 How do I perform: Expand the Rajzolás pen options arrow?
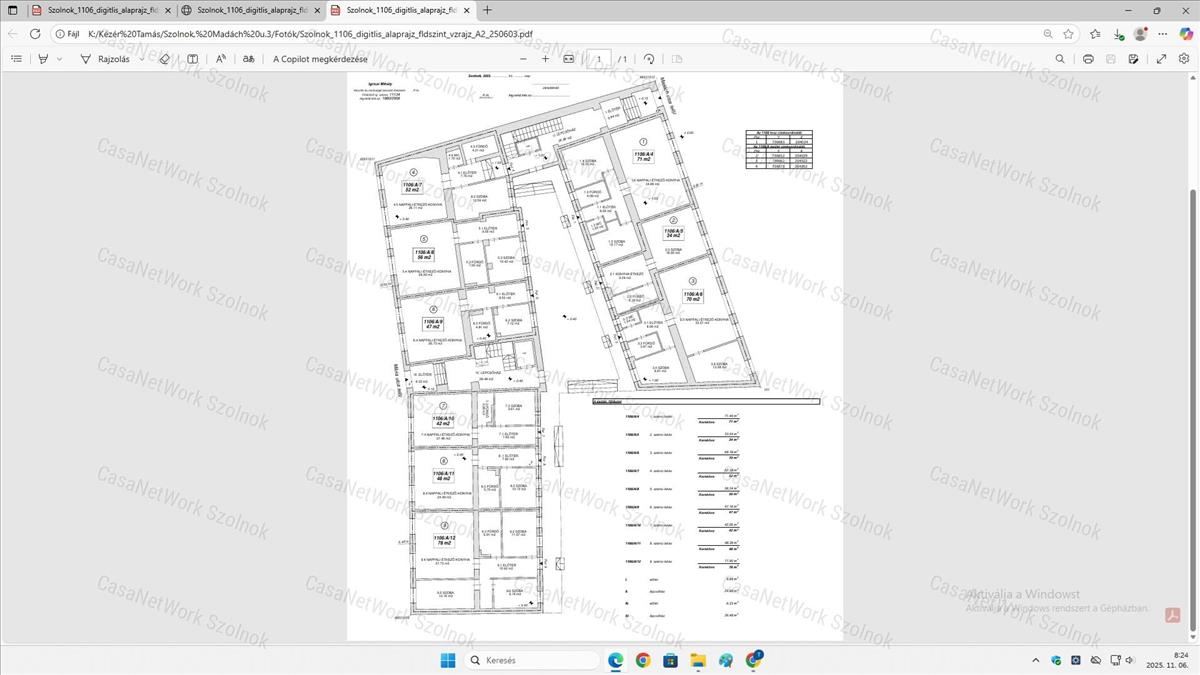pyautogui.click(x=140, y=59)
